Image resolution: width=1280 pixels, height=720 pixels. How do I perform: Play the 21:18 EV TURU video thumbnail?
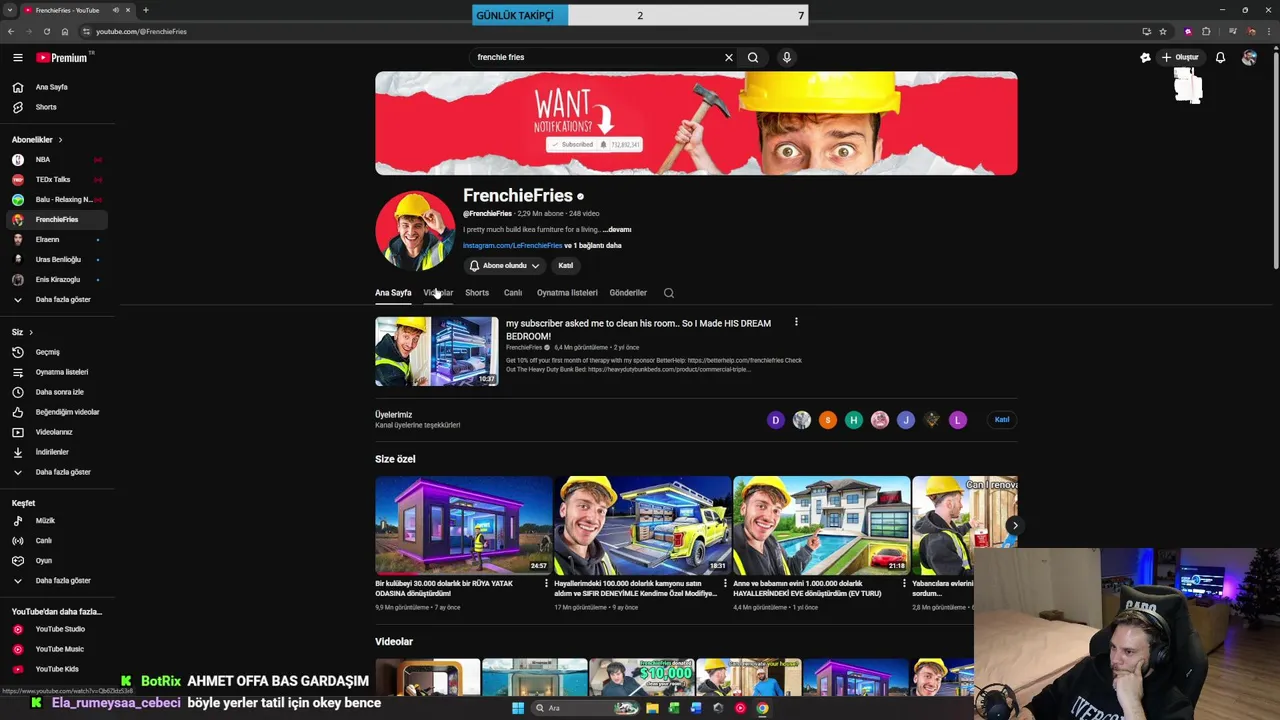pyautogui.click(x=821, y=525)
